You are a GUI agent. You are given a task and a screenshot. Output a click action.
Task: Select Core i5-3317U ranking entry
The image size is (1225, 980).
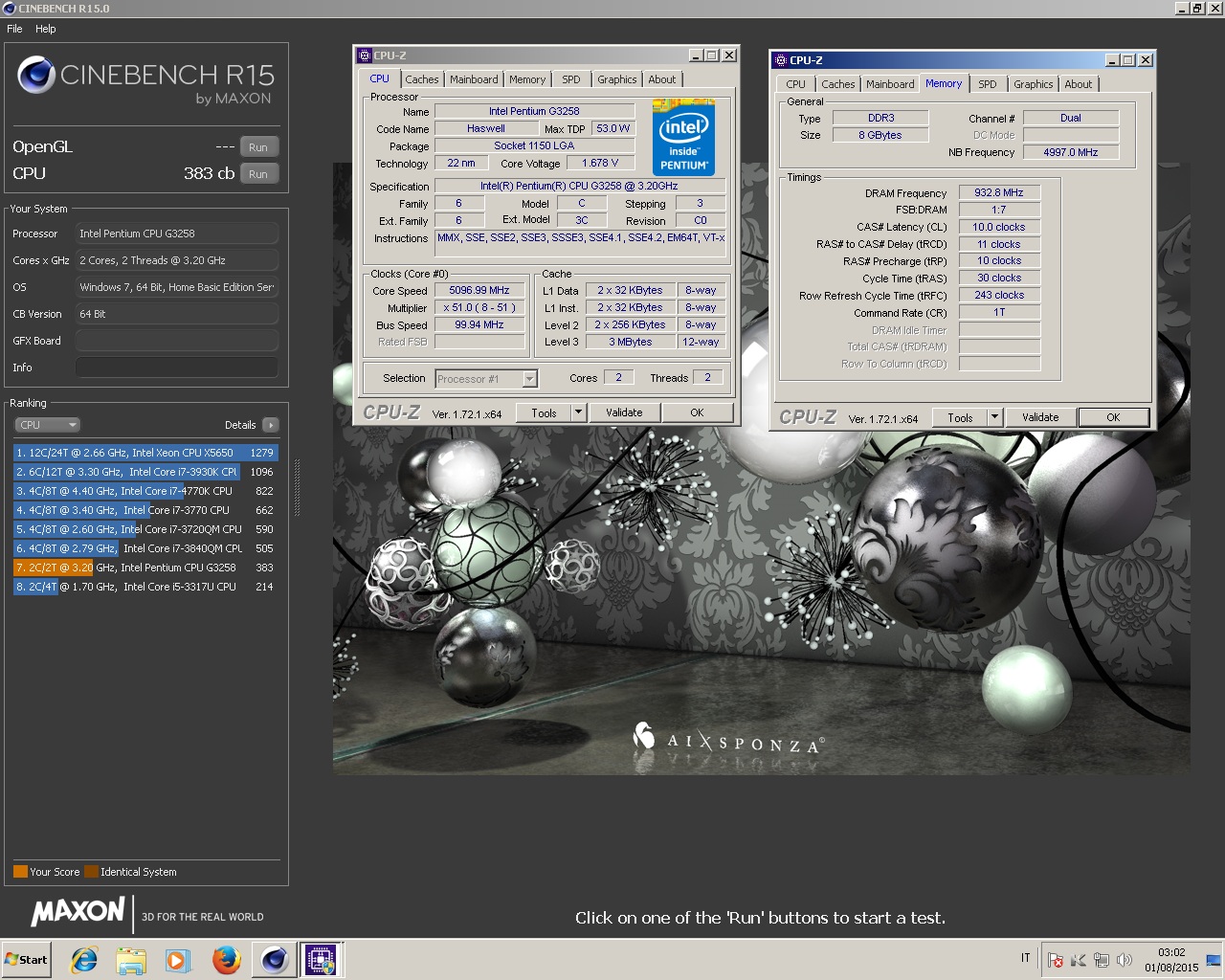tap(145, 587)
